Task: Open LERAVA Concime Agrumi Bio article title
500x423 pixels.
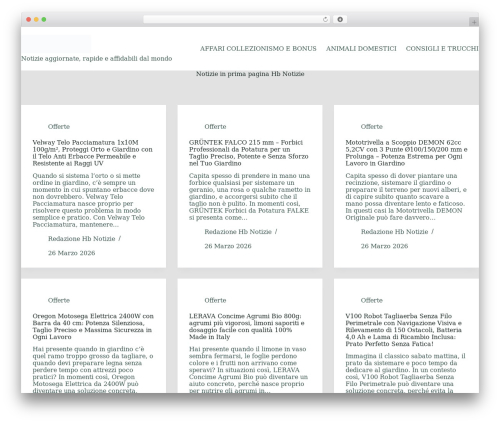Action: tap(247, 326)
